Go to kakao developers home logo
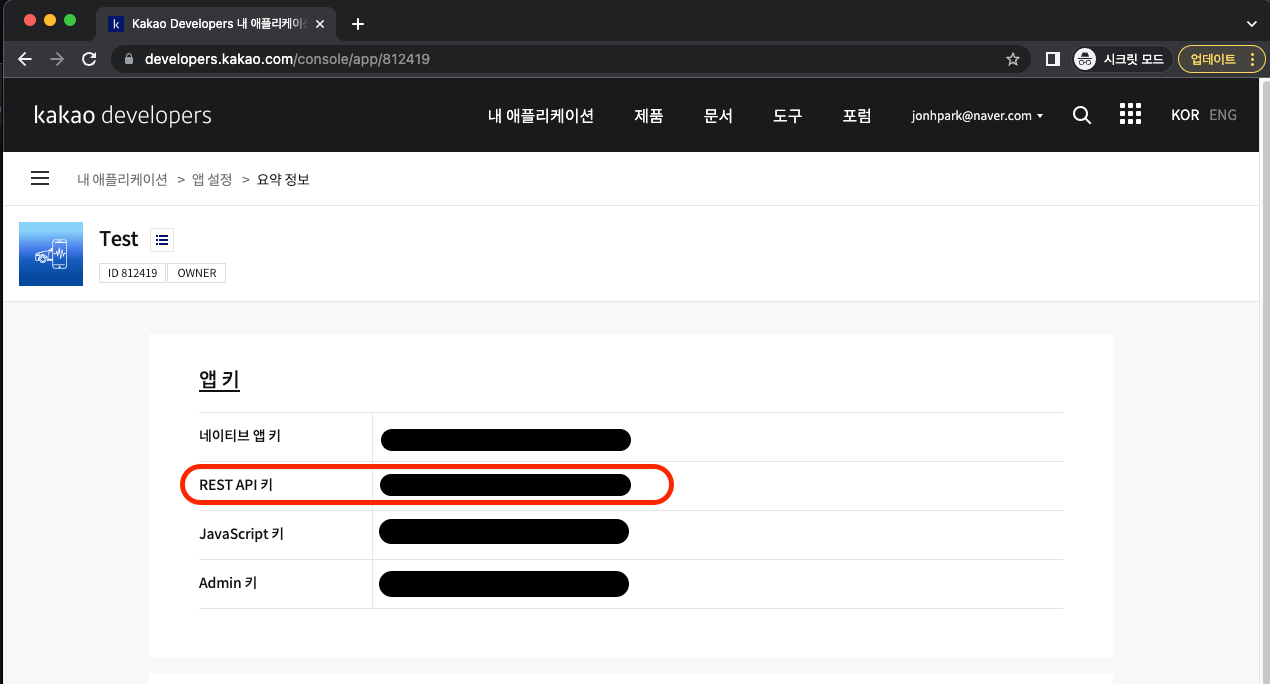Image resolution: width=1270 pixels, height=684 pixels. tap(123, 115)
